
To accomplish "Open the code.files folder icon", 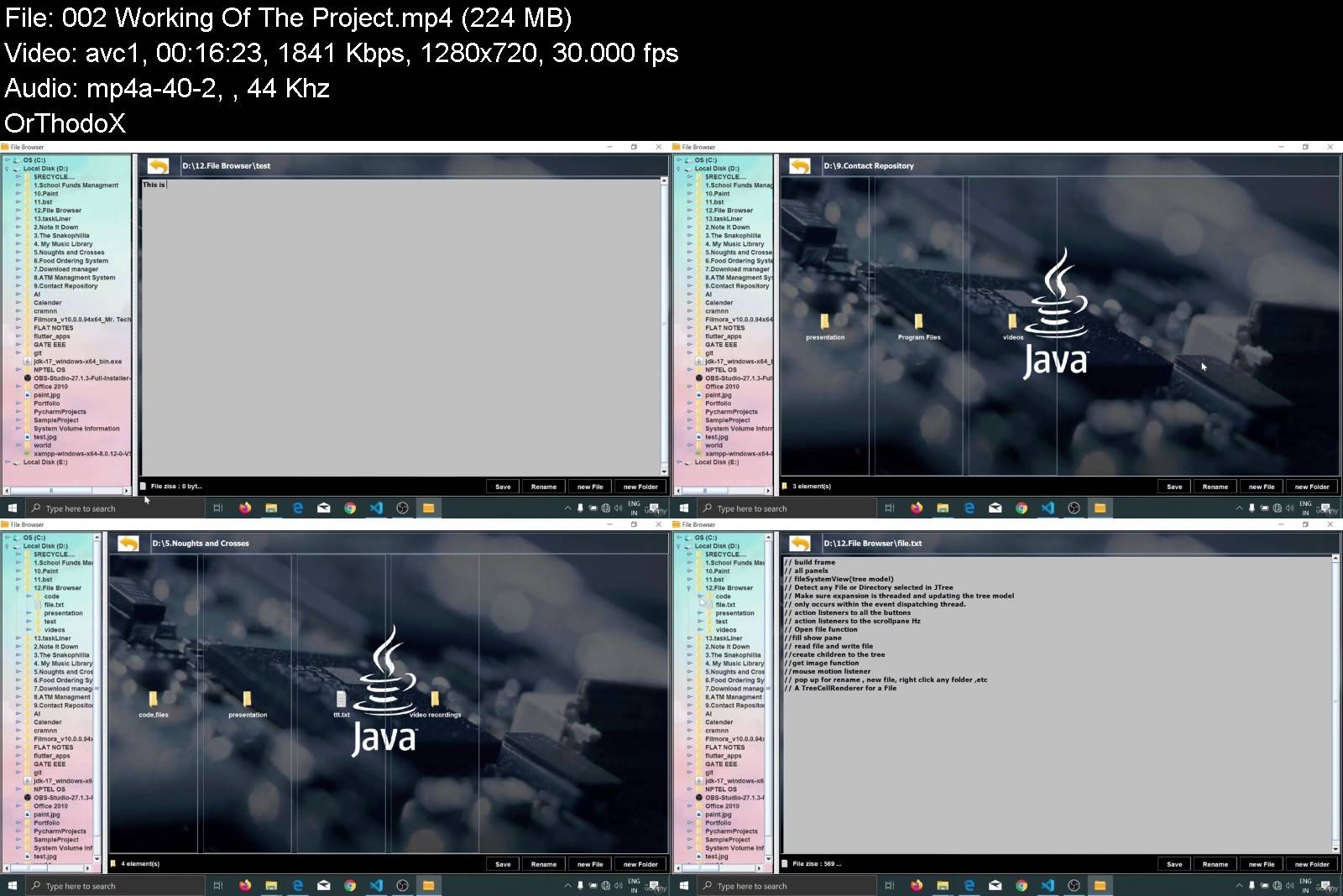I will pyautogui.click(x=153, y=699).
